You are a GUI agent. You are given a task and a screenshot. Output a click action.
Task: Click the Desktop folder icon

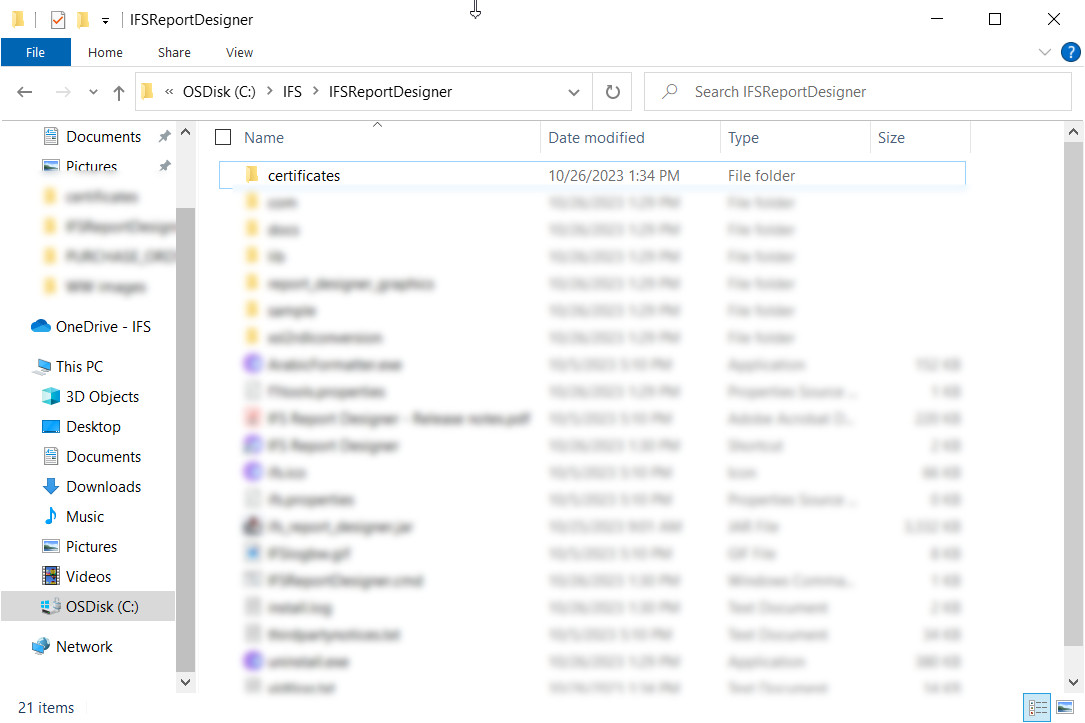point(51,427)
